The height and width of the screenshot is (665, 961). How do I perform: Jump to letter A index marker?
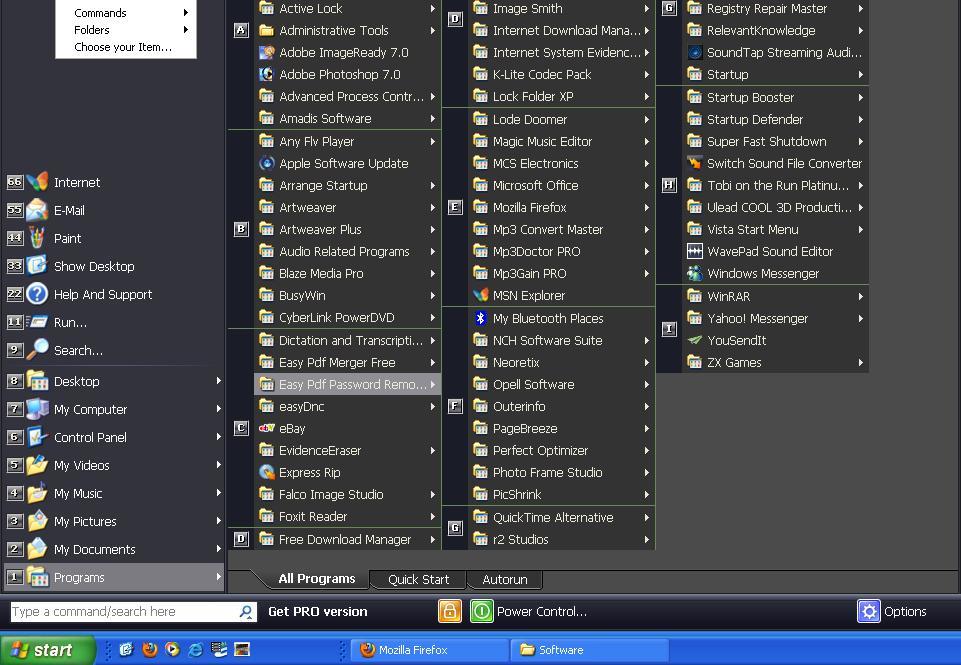coord(241,30)
